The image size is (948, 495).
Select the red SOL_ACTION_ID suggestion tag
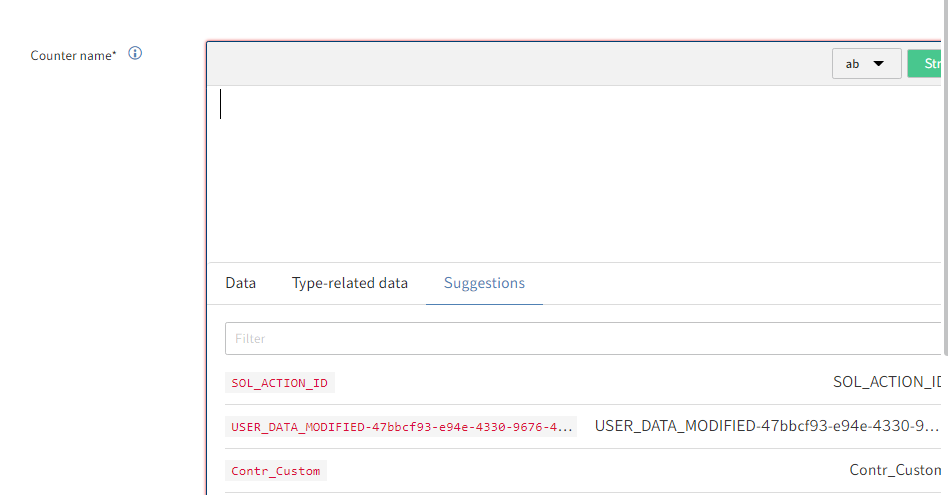[x=280, y=383]
